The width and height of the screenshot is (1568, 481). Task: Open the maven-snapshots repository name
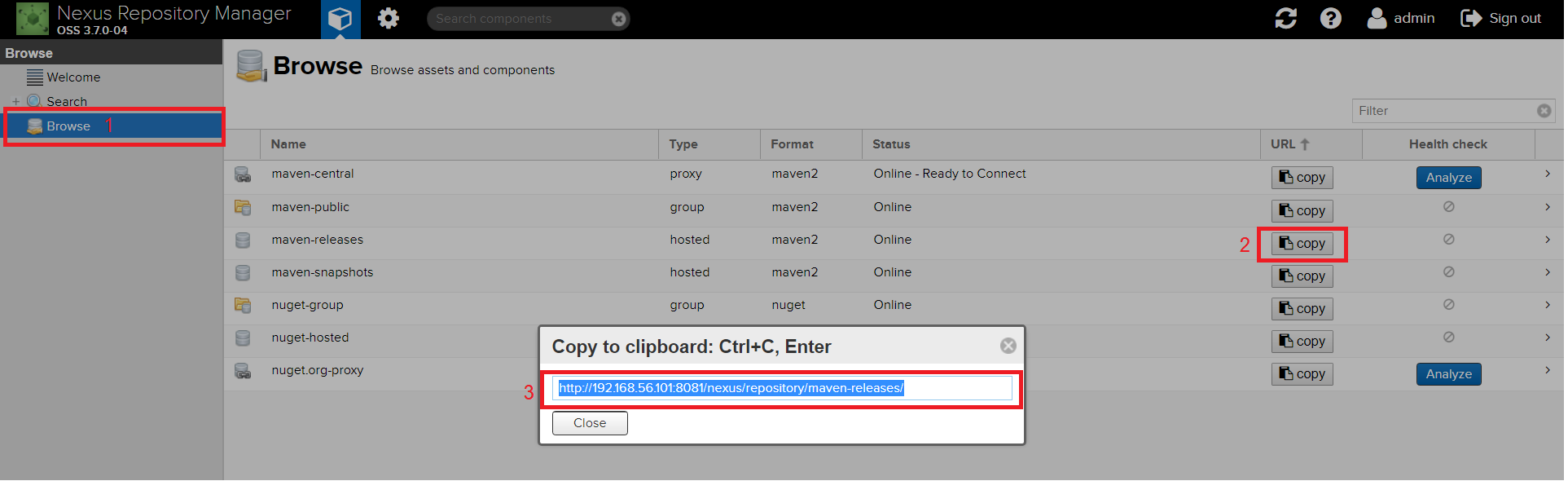tap(323, 272)
